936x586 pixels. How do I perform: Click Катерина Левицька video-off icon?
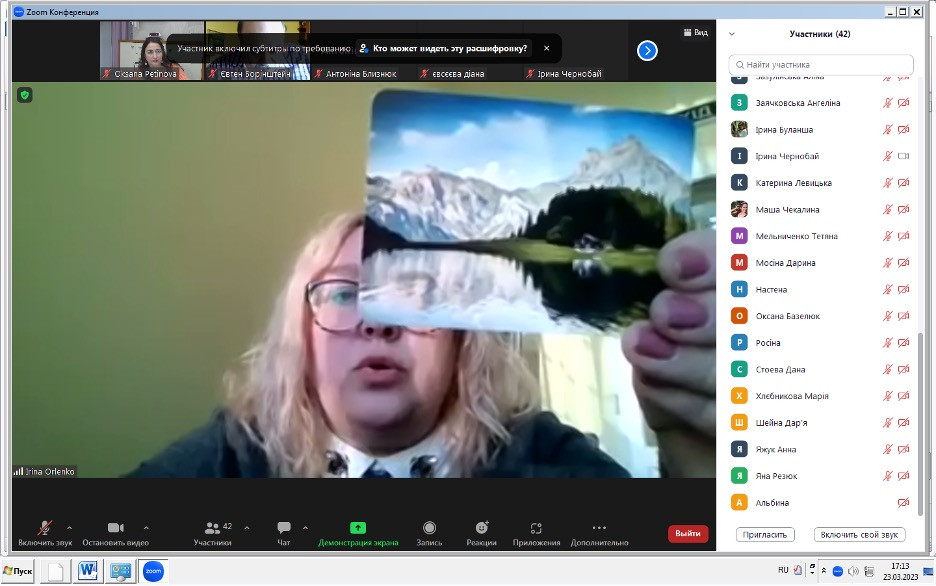click(x=904, y=183)
